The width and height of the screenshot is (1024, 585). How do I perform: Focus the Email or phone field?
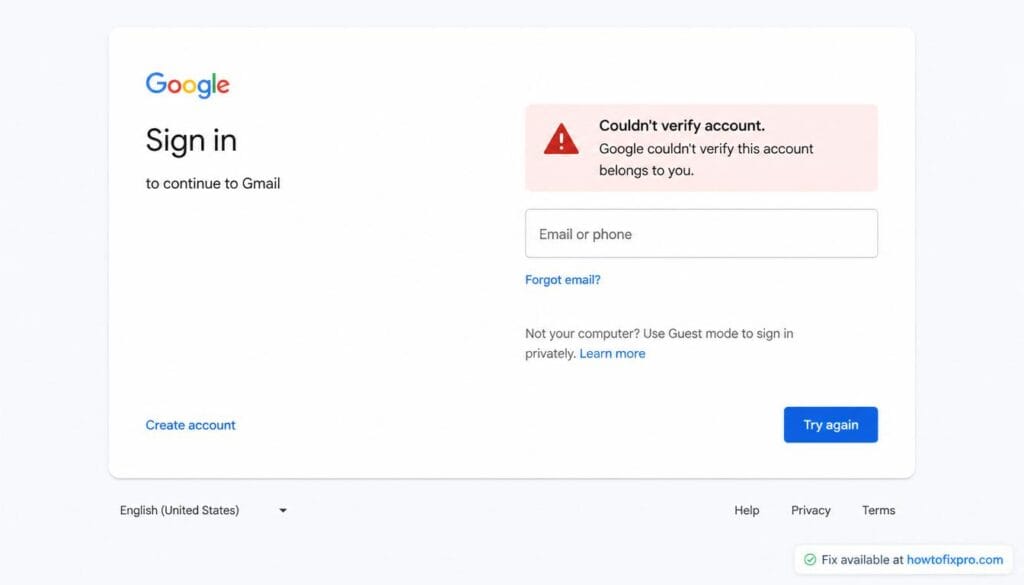tap(701, 234)
